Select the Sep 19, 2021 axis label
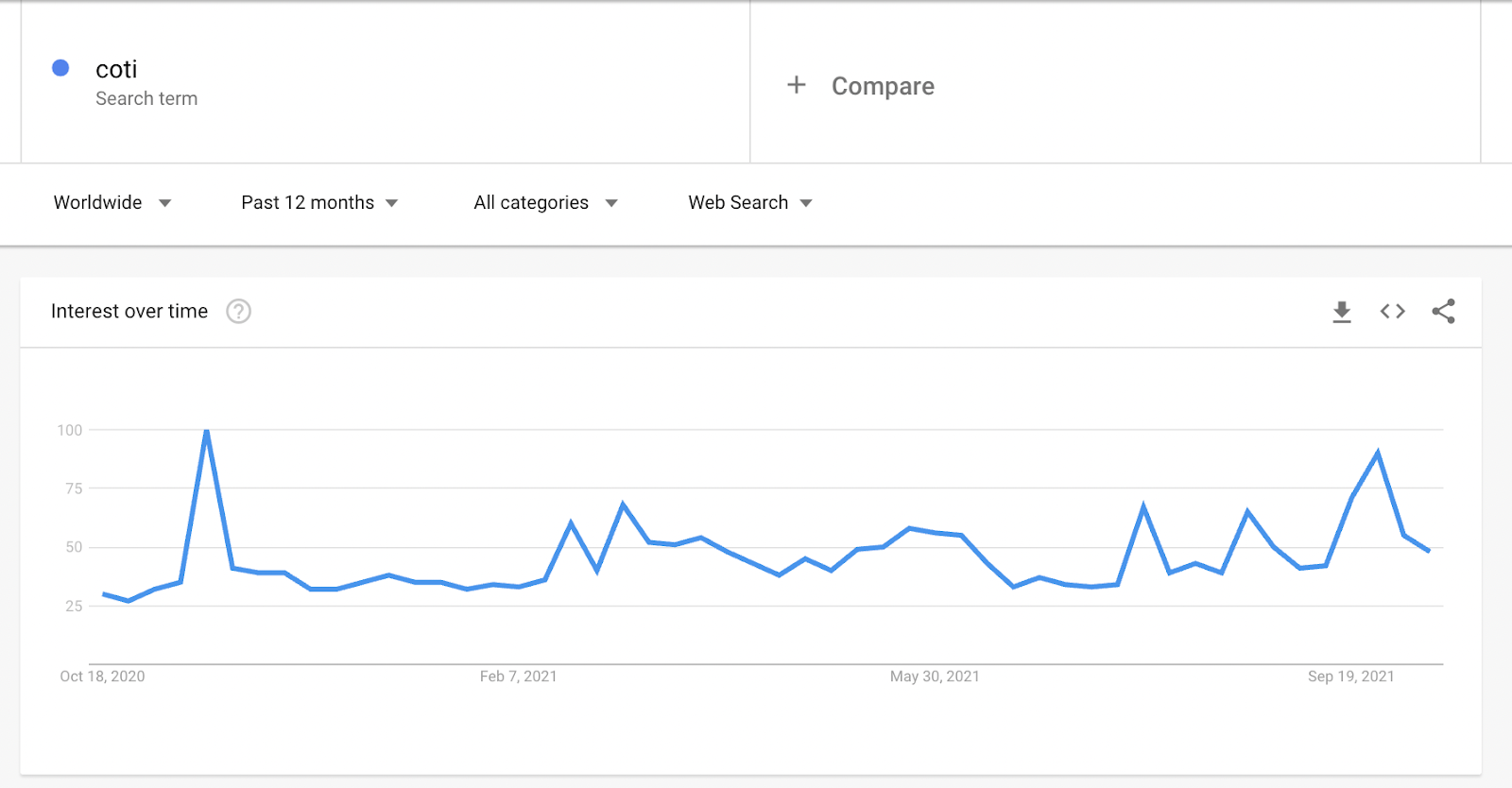1512x788 pixels. tap(1350, 677)
